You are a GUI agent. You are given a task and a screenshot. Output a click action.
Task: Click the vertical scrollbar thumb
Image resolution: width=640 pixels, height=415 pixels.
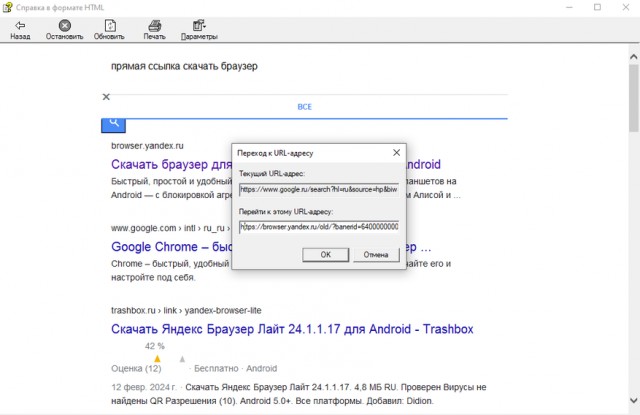pos(633,98)
